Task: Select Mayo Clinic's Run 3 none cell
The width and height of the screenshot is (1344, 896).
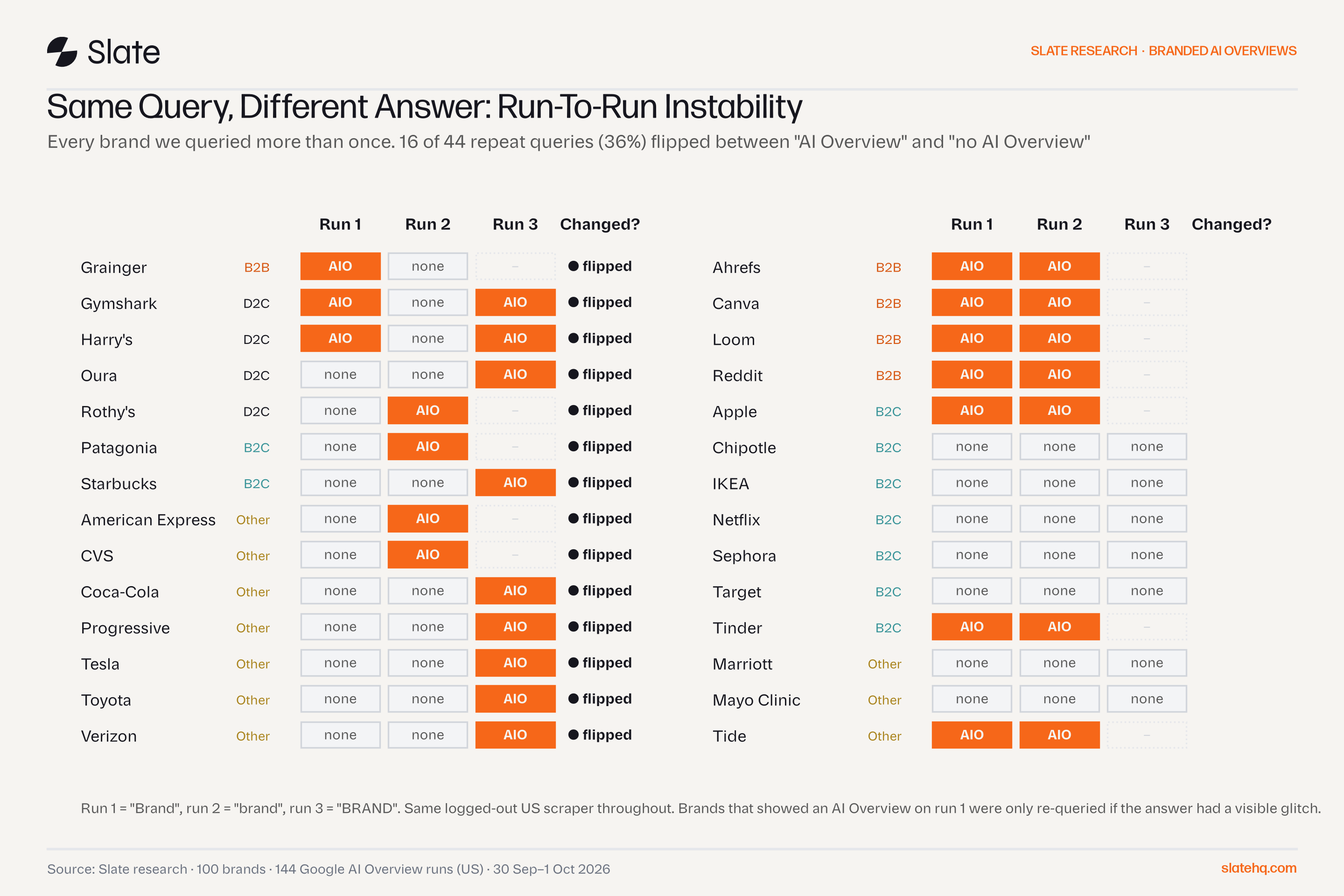Action: pos(1147,699)
